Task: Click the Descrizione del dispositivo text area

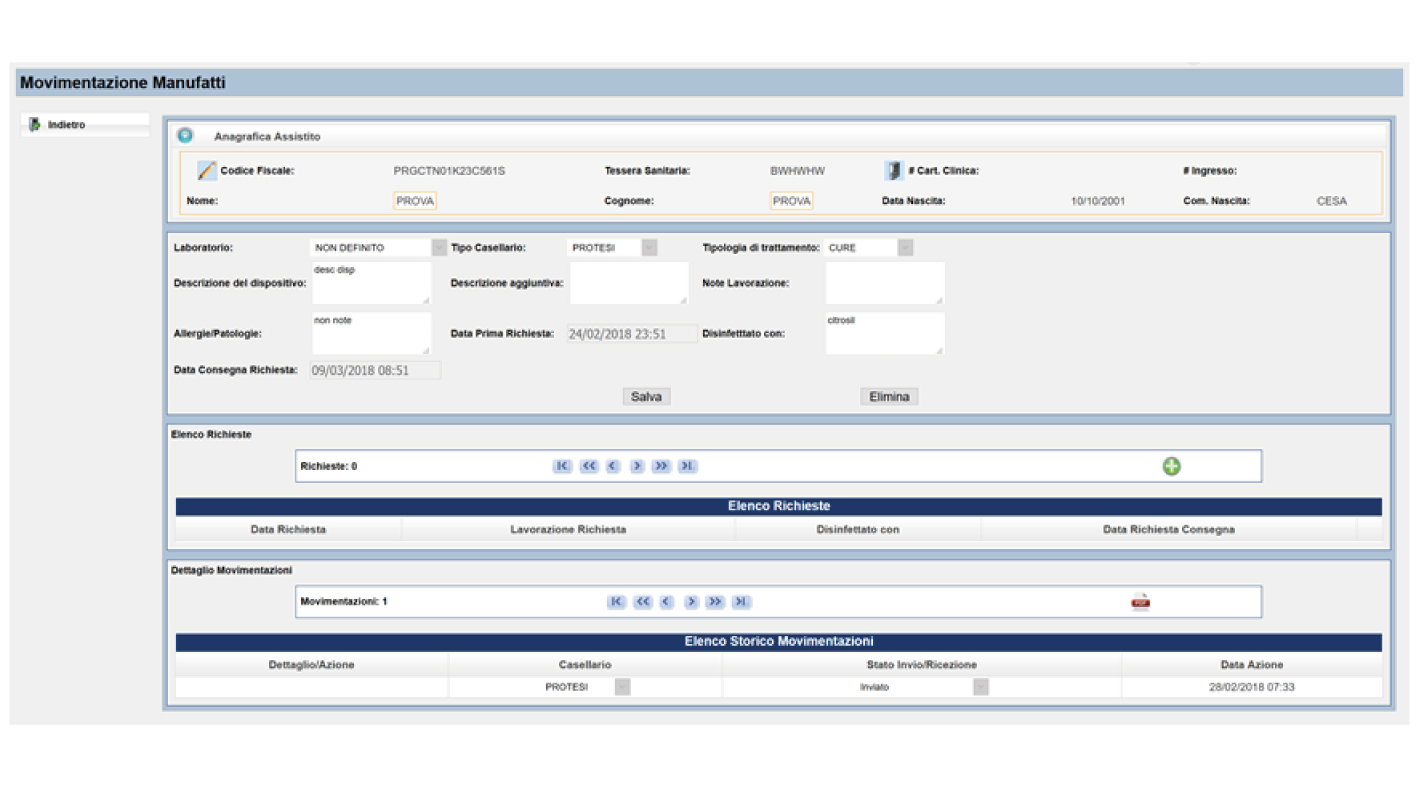Action: pos(371,283)
